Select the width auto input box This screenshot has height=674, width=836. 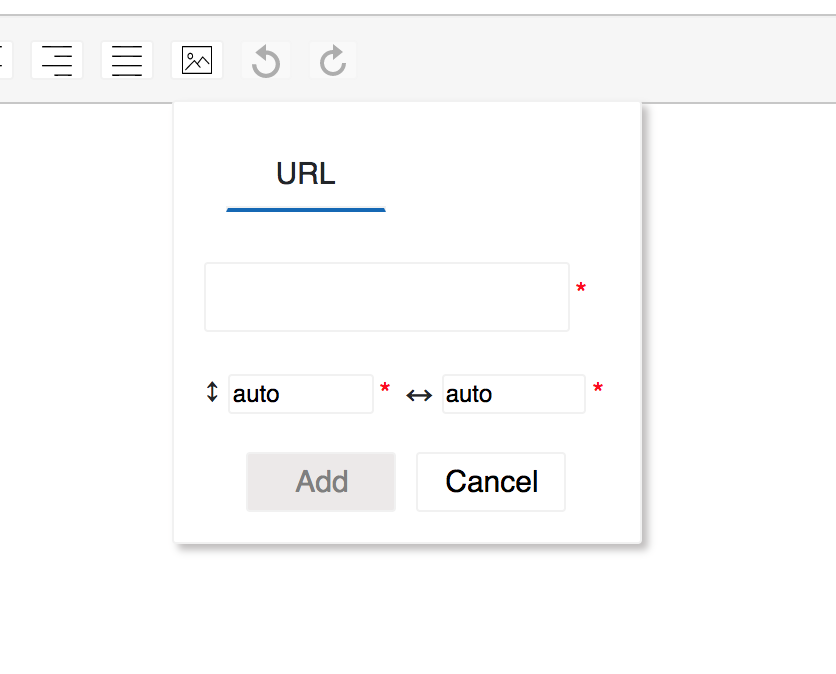[513, 394]
